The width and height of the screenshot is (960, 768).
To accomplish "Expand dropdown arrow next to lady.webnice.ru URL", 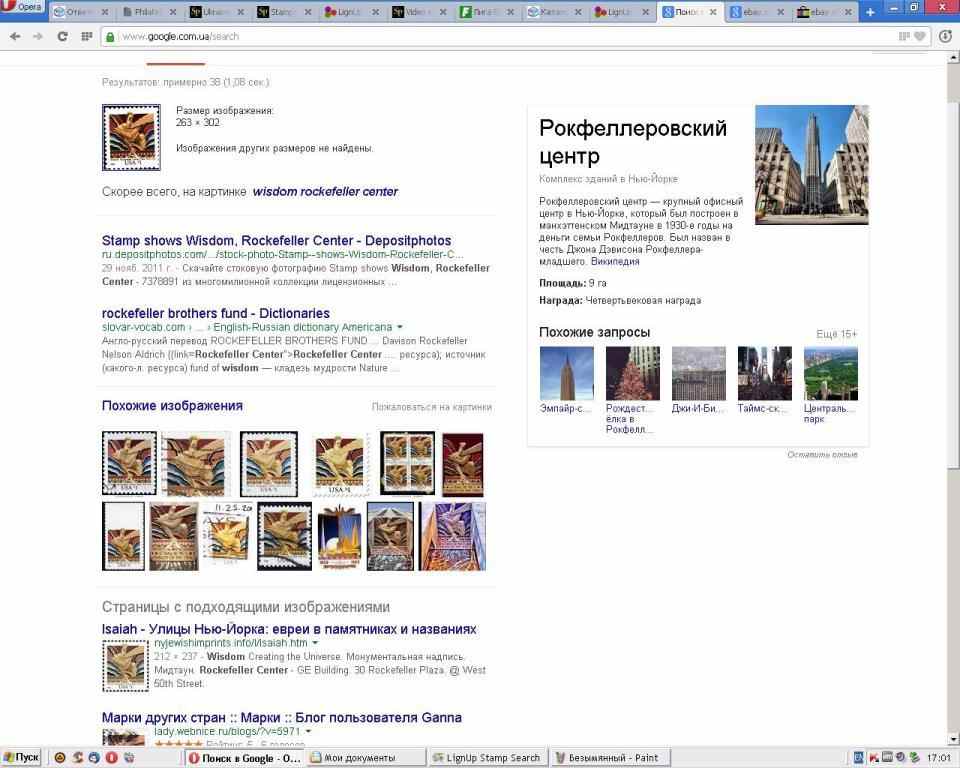I will (x=308, y=731).
